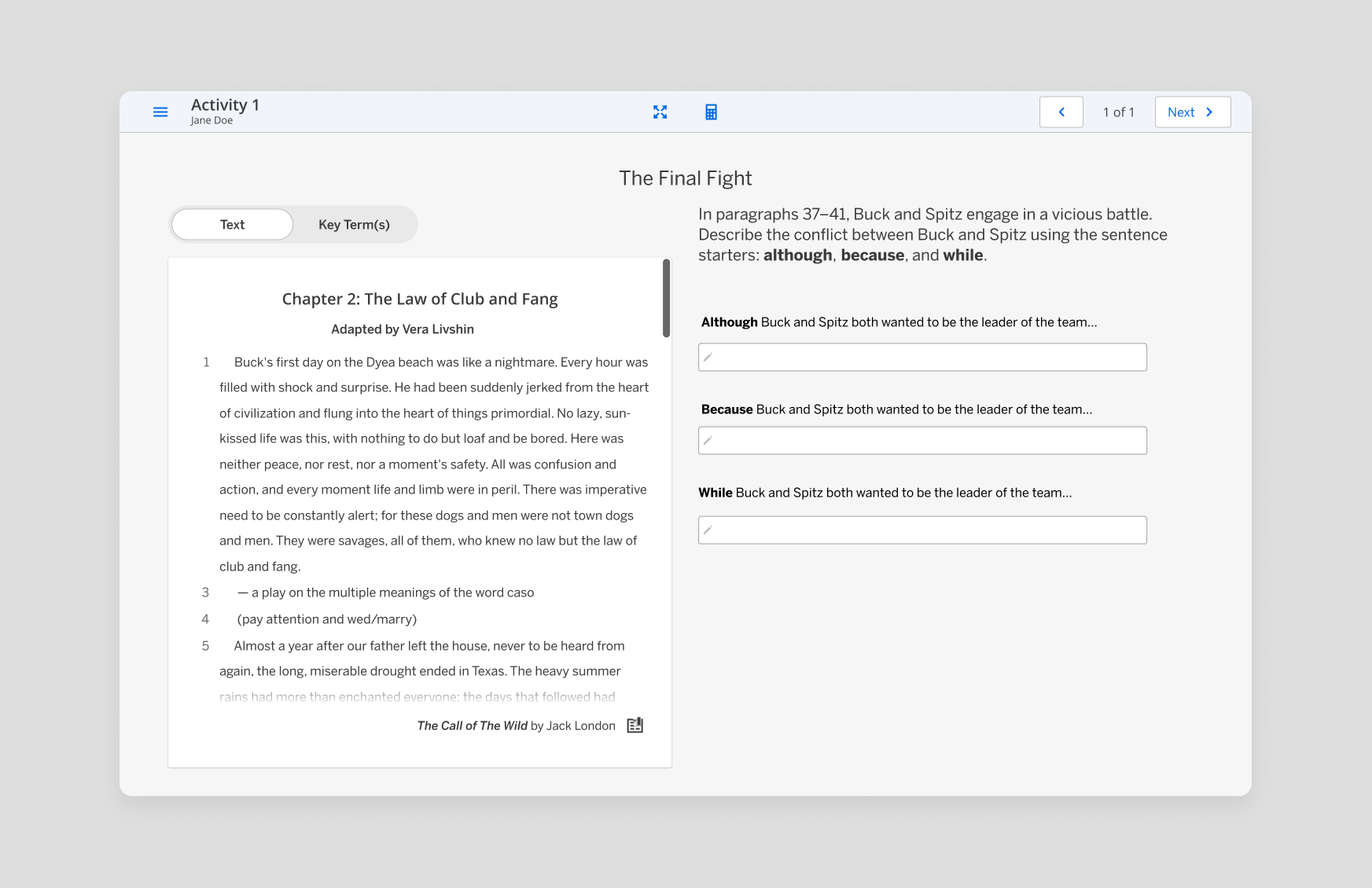1372x888 pixels.
Task: Click the reading passage scrollbar
Action: 666,299
